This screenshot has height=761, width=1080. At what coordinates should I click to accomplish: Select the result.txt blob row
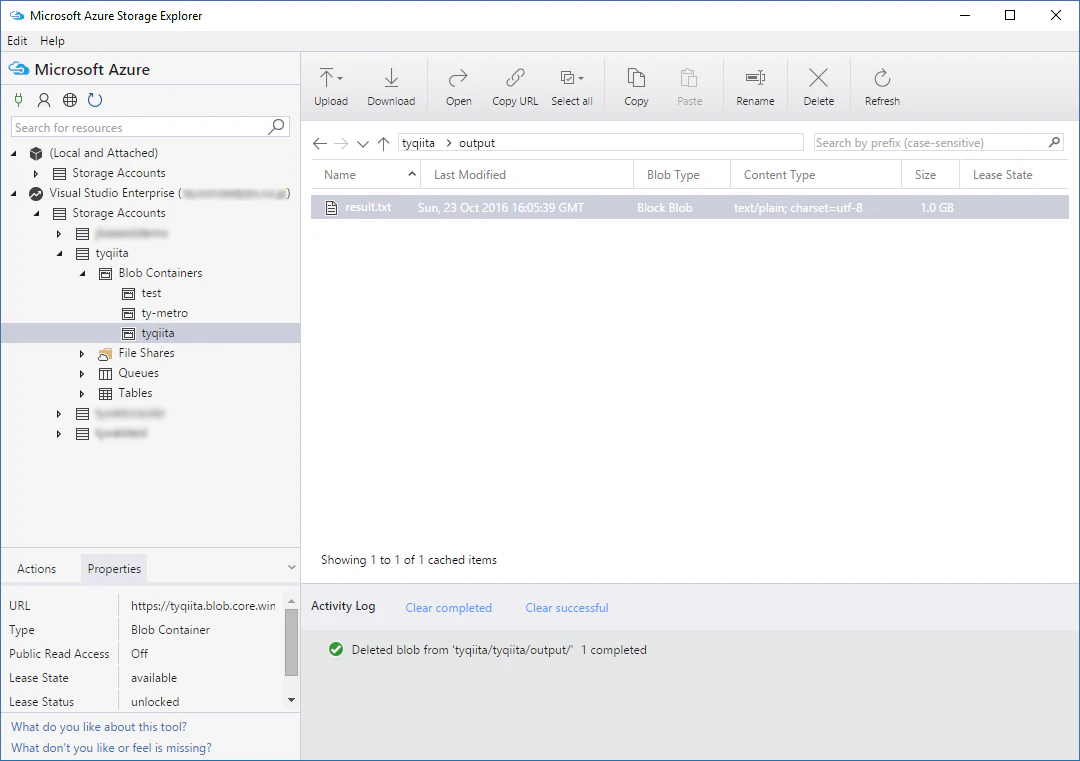[689, 207]
